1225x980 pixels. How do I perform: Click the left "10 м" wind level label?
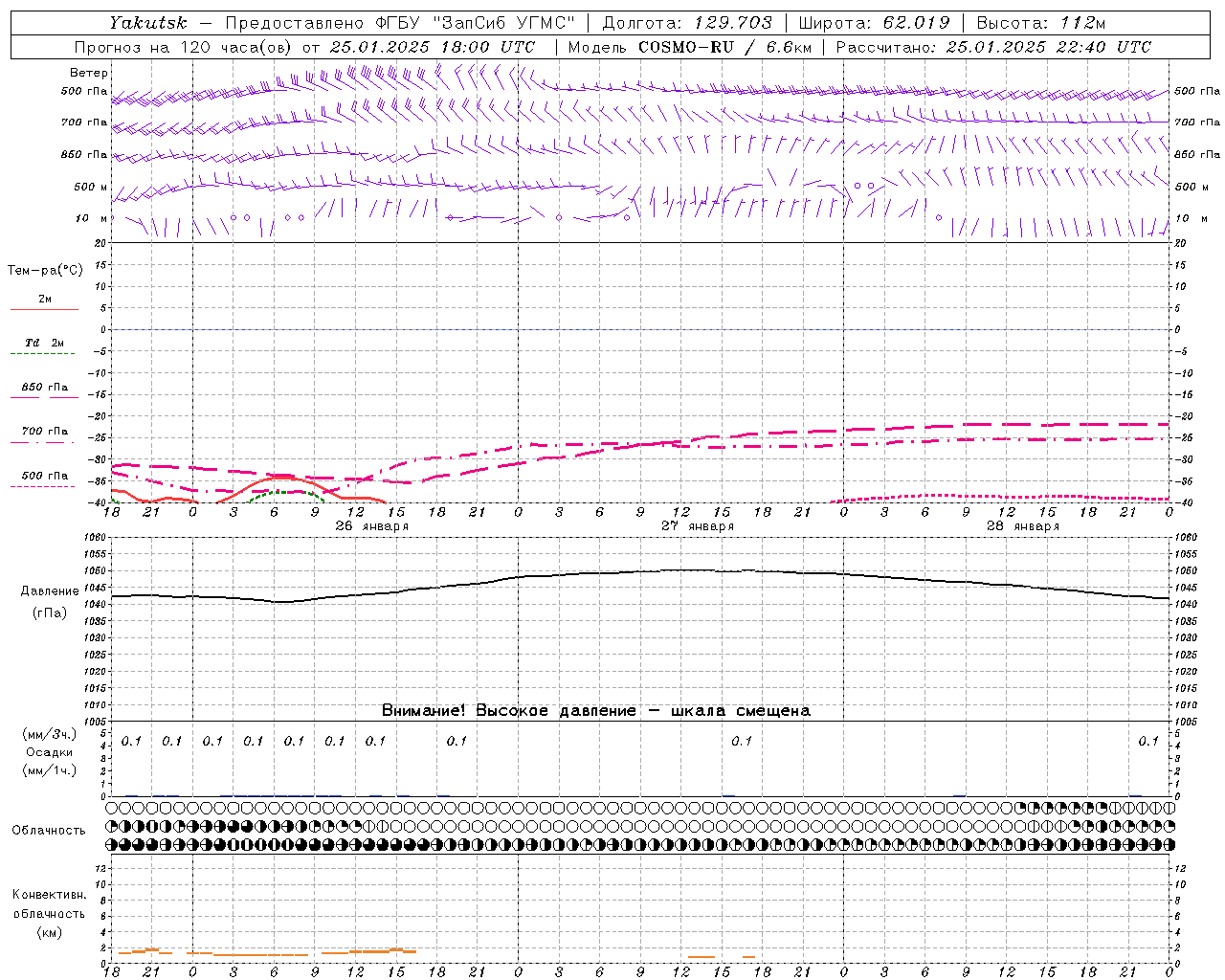(x=92, y=218)
